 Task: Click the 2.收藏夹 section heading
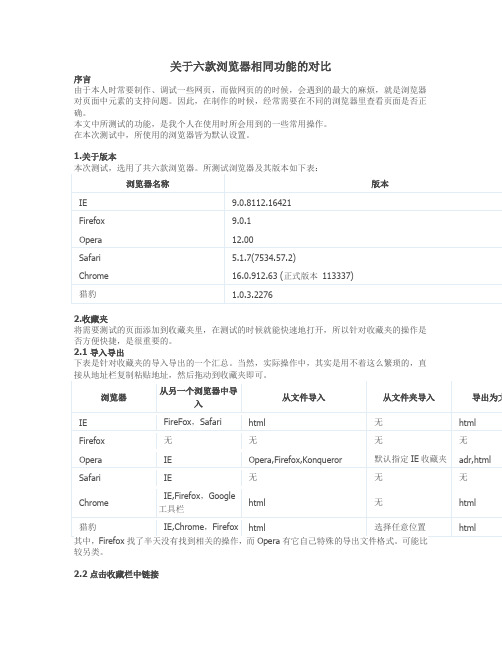91,319
